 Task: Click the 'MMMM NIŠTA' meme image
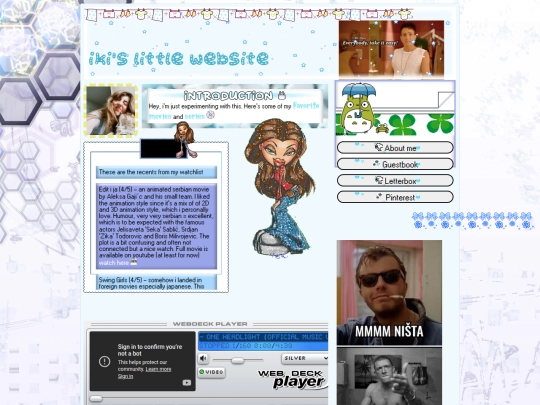pos(389,292)
